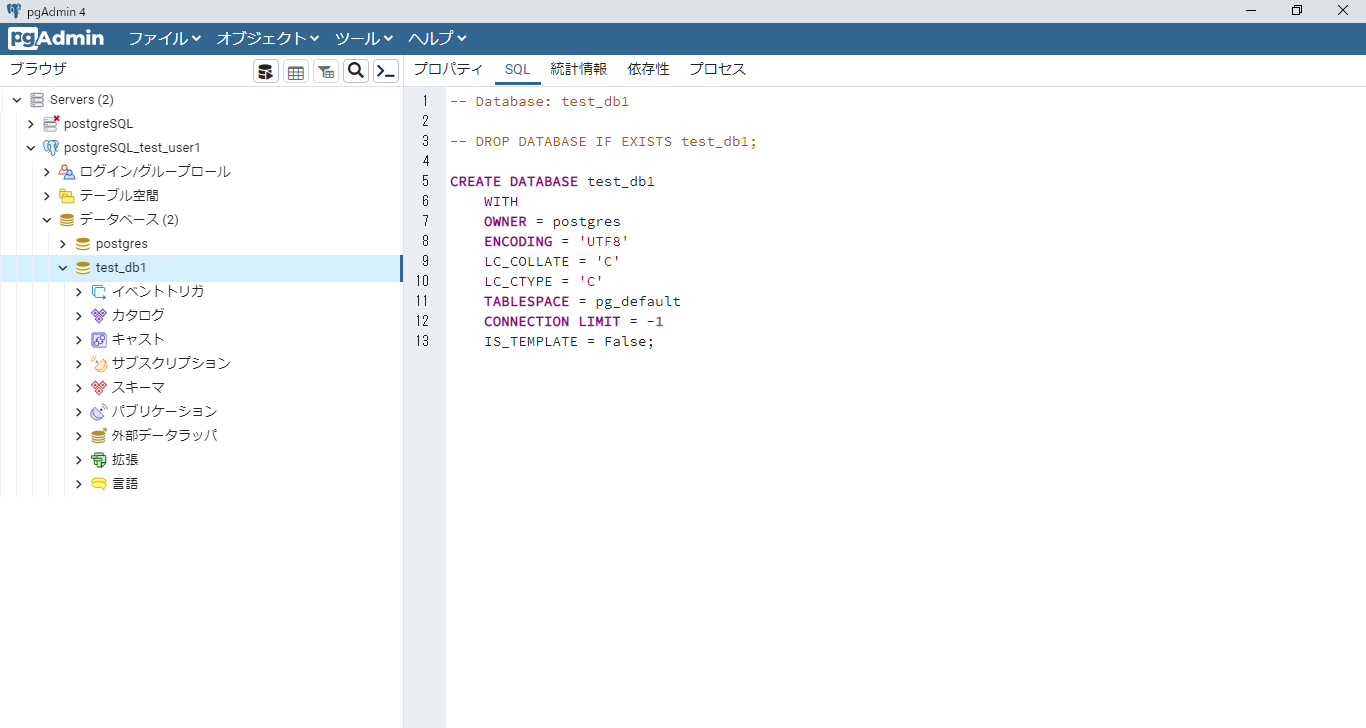
Task: Open the View Data table icon
Action: pos(296,71)
